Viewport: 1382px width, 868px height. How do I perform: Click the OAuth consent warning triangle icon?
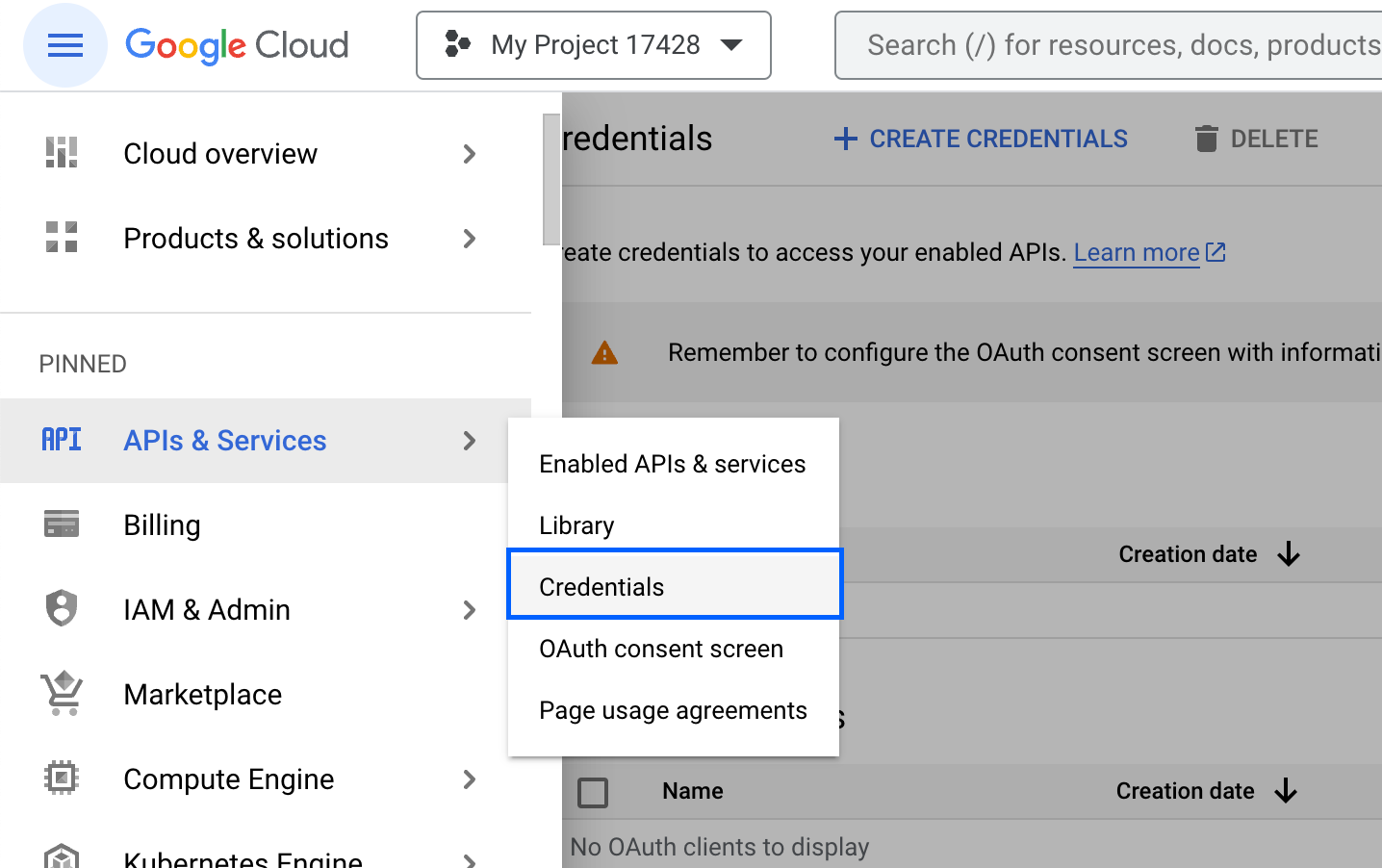click(603, 352)
